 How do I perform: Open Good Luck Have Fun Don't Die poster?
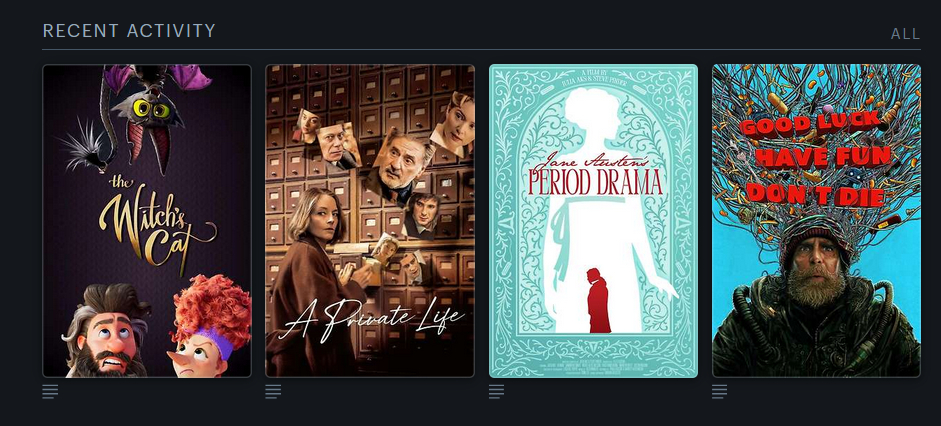816,221
